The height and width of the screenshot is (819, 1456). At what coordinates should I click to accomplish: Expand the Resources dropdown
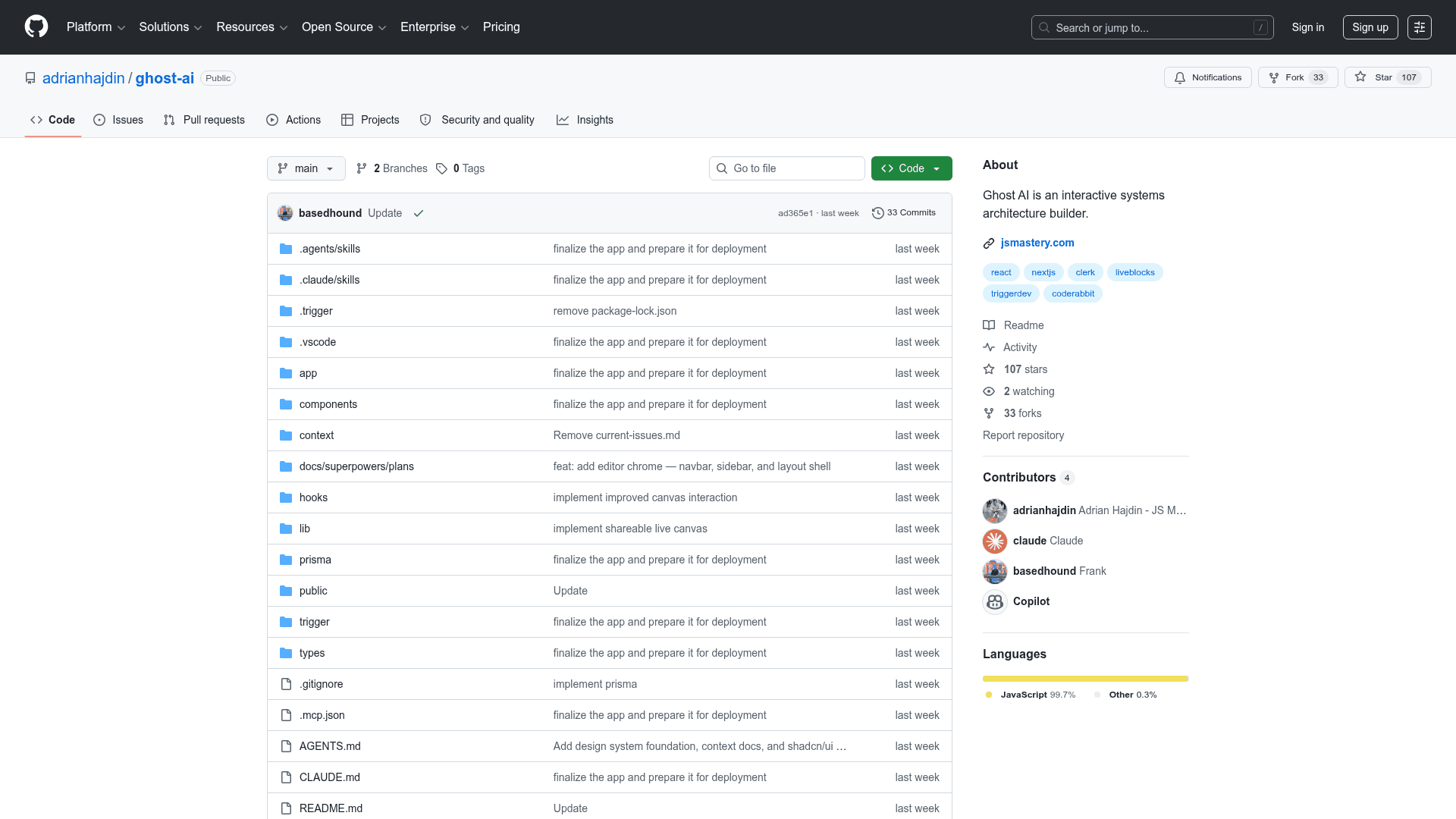click(x=252, y=27)
